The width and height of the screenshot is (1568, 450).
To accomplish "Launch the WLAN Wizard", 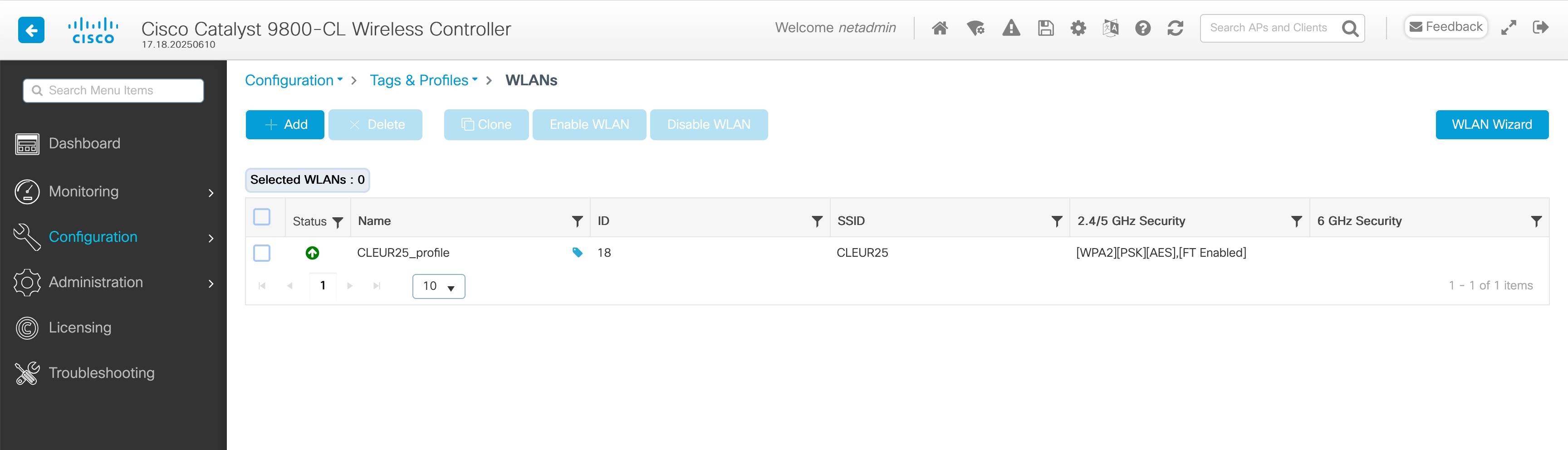I will coord(1492,125).
